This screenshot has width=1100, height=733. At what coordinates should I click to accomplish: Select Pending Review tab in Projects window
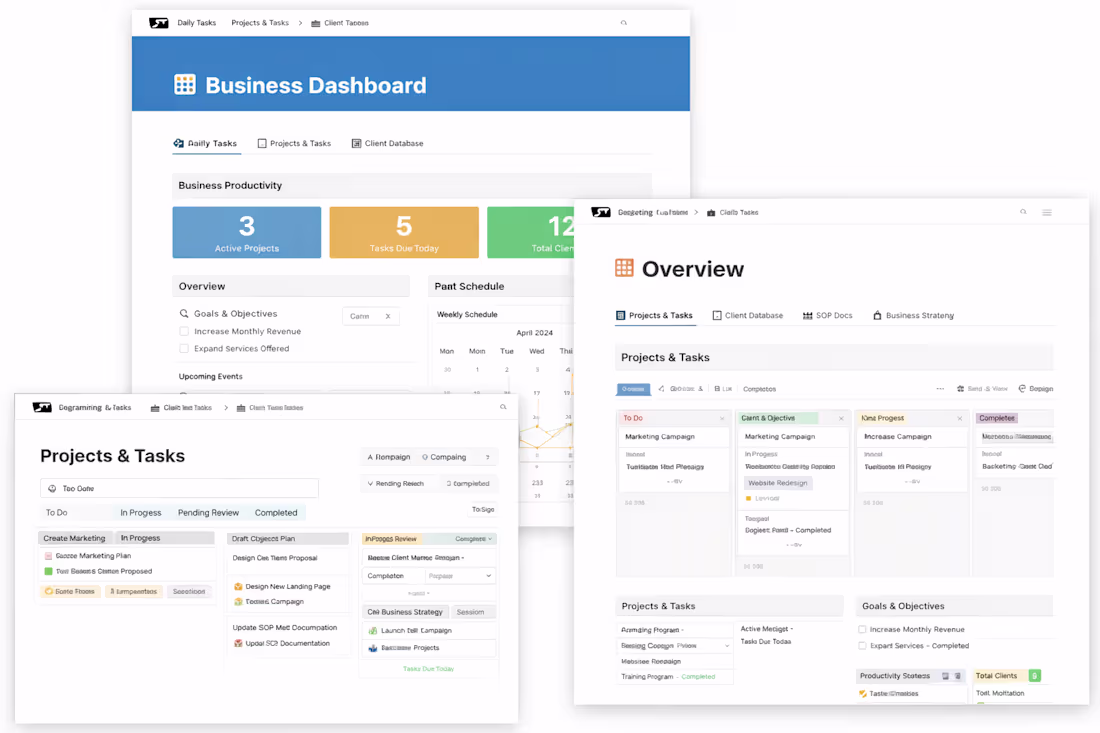click(208, 513)
